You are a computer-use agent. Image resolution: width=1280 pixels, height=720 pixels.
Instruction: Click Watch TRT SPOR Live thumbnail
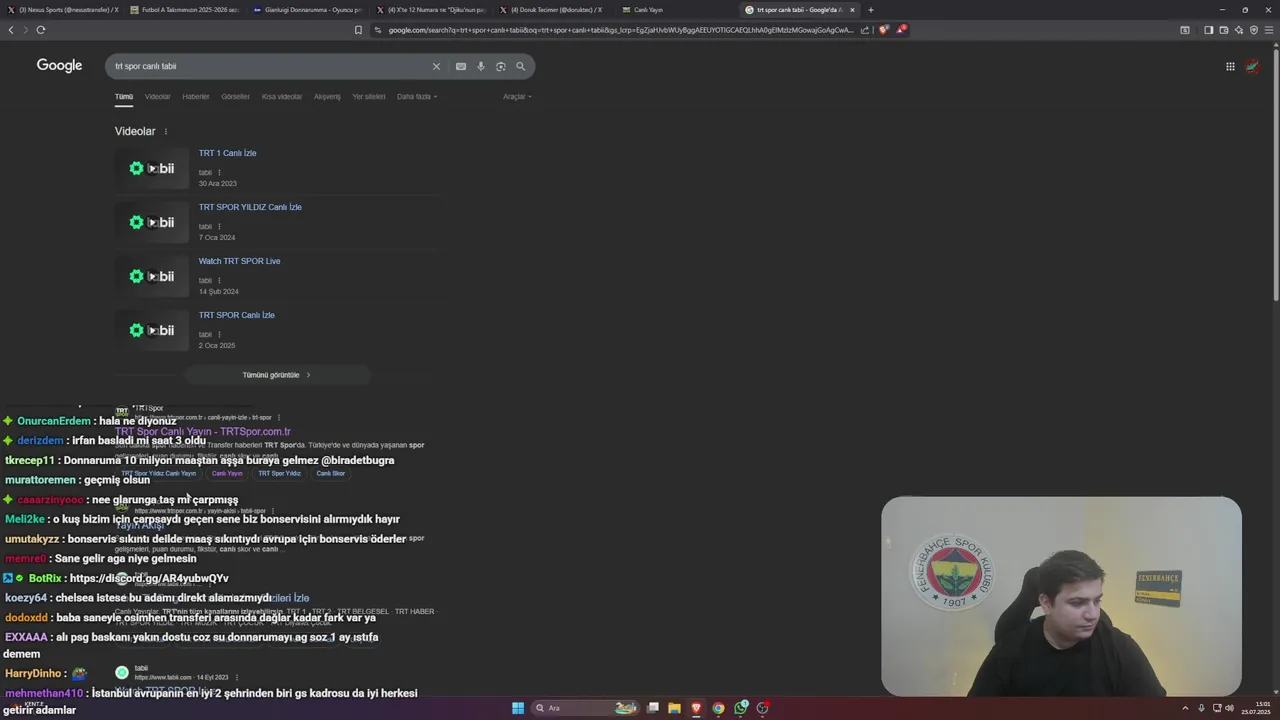pos(152,276)
